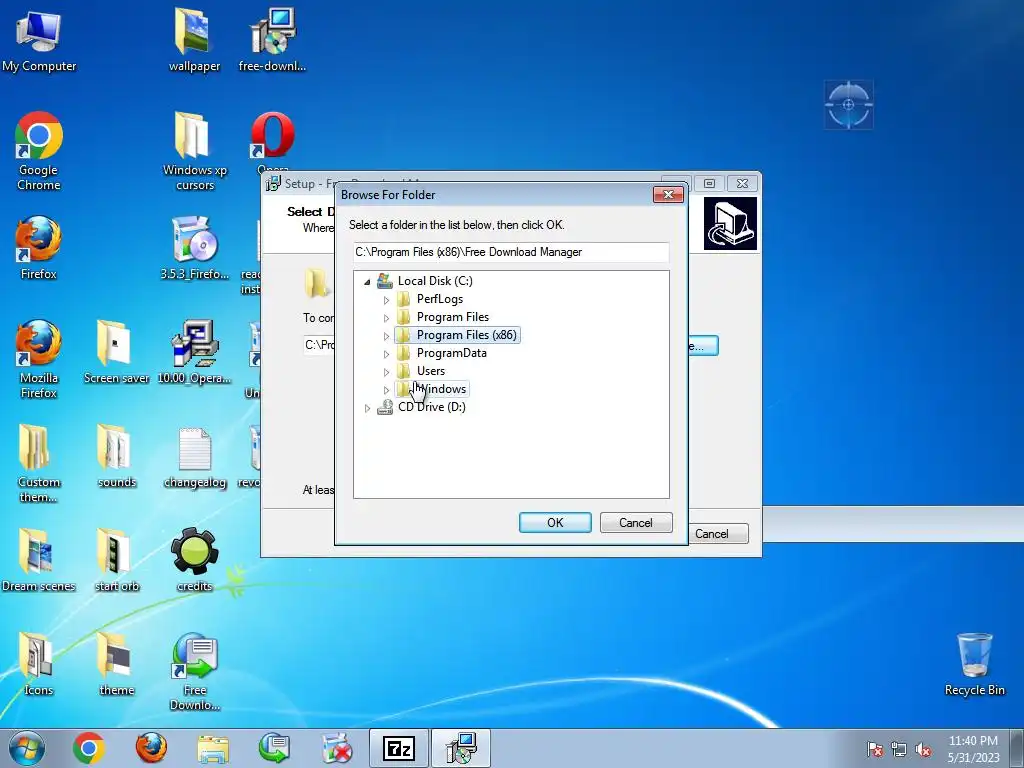Click the Show desktop strip on the taskbar
1024x768 pixels.
point(1017,748)
